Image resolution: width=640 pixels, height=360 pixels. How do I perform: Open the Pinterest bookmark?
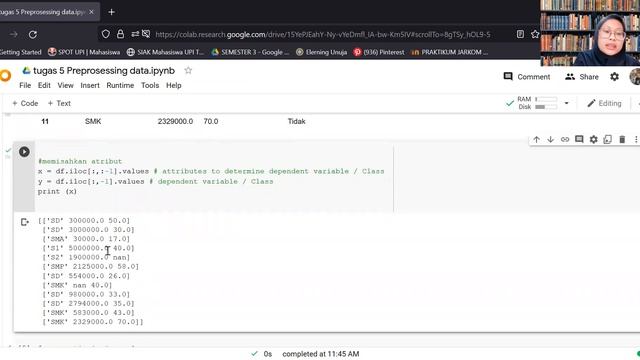tap(379, 52)
